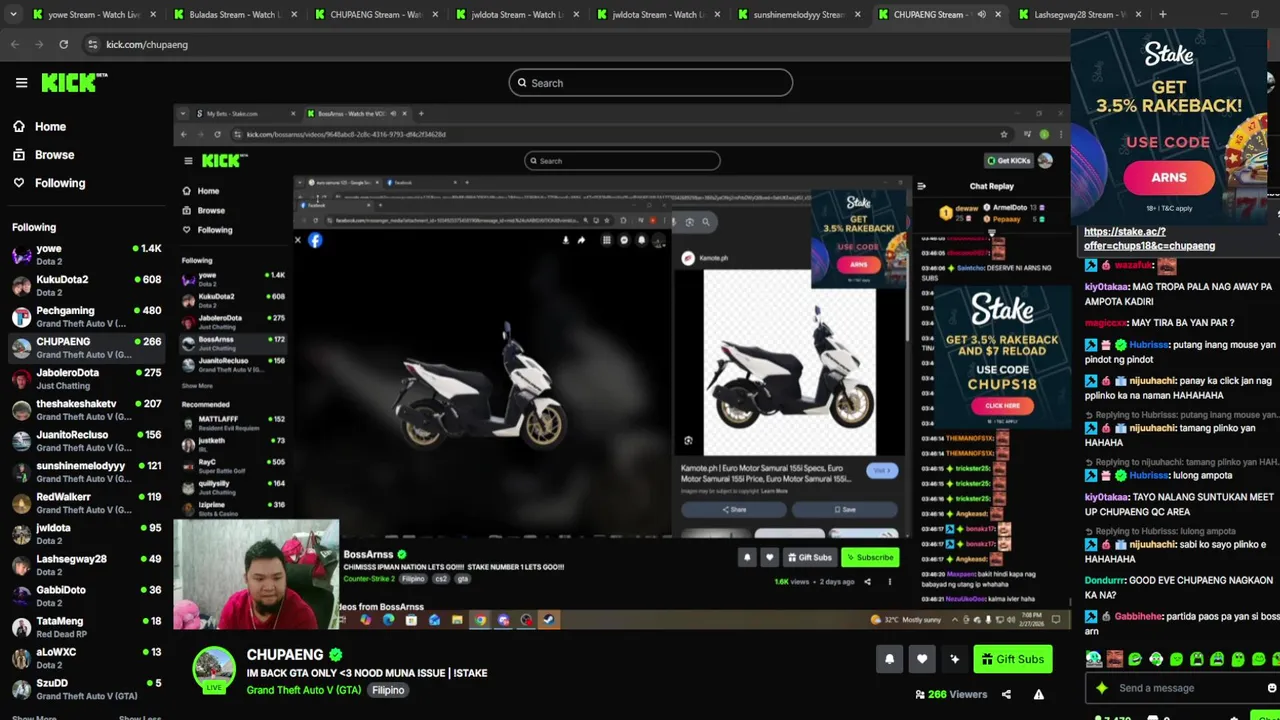1280x720 pixels.
Task: Open the tab search dropdown chevron
Action: 14,14
